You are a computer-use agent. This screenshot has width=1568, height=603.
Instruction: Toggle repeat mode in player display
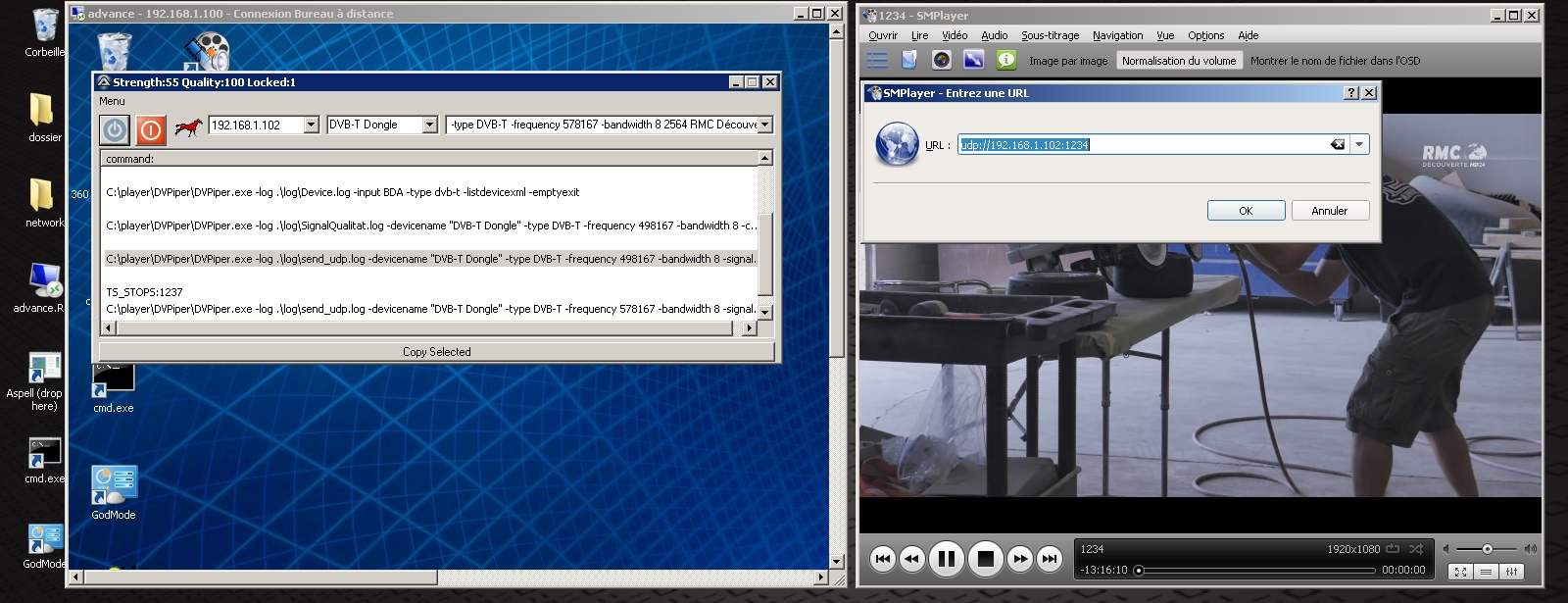[x=1393, y=549]
